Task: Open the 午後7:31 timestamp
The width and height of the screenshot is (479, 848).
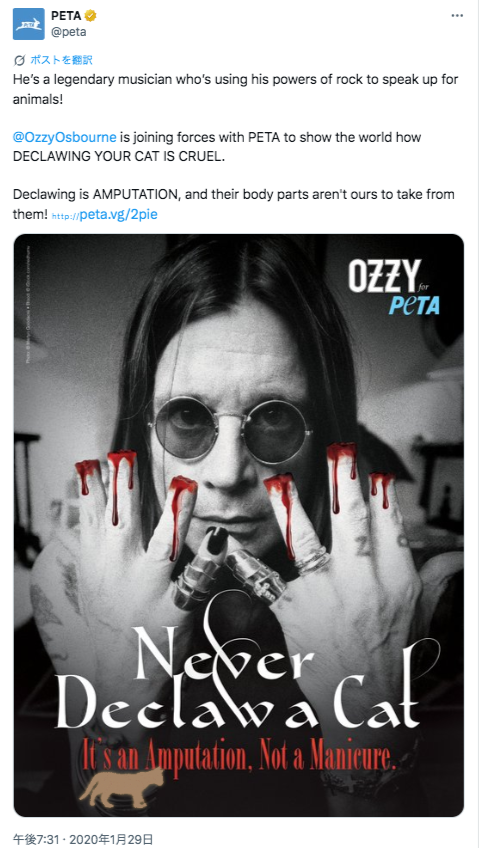Action: click(x=34, y=839)
